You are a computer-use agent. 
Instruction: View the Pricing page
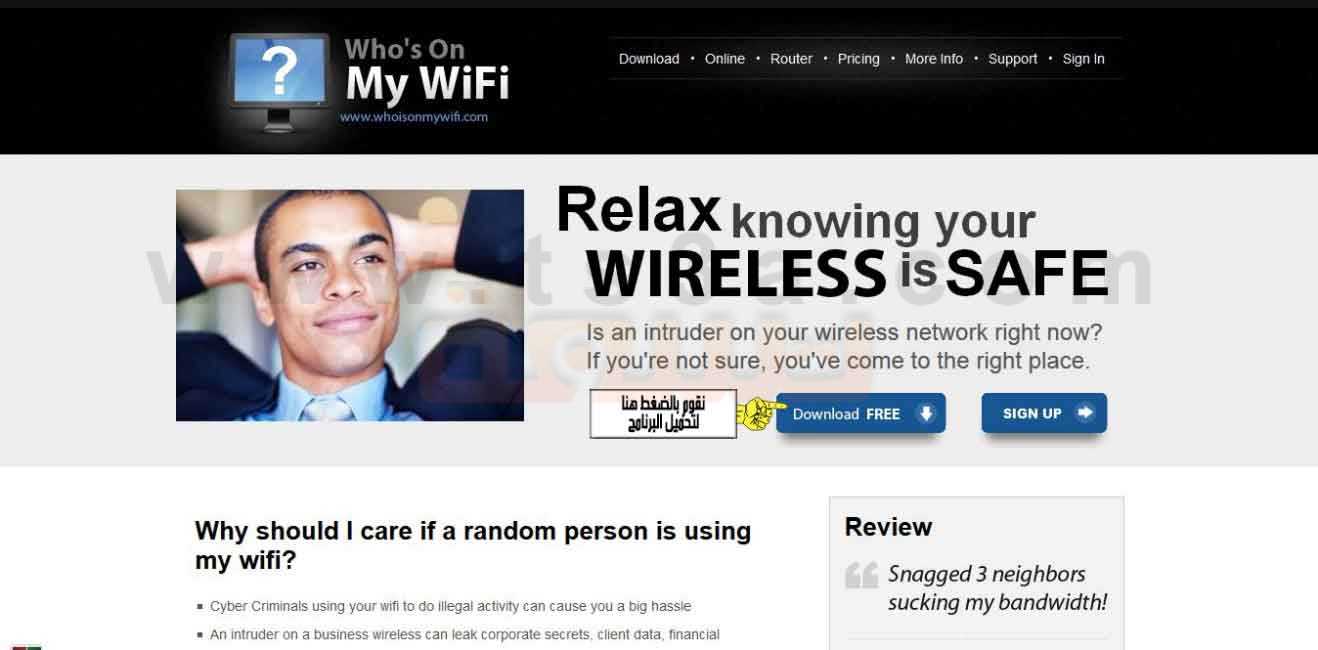858,59
